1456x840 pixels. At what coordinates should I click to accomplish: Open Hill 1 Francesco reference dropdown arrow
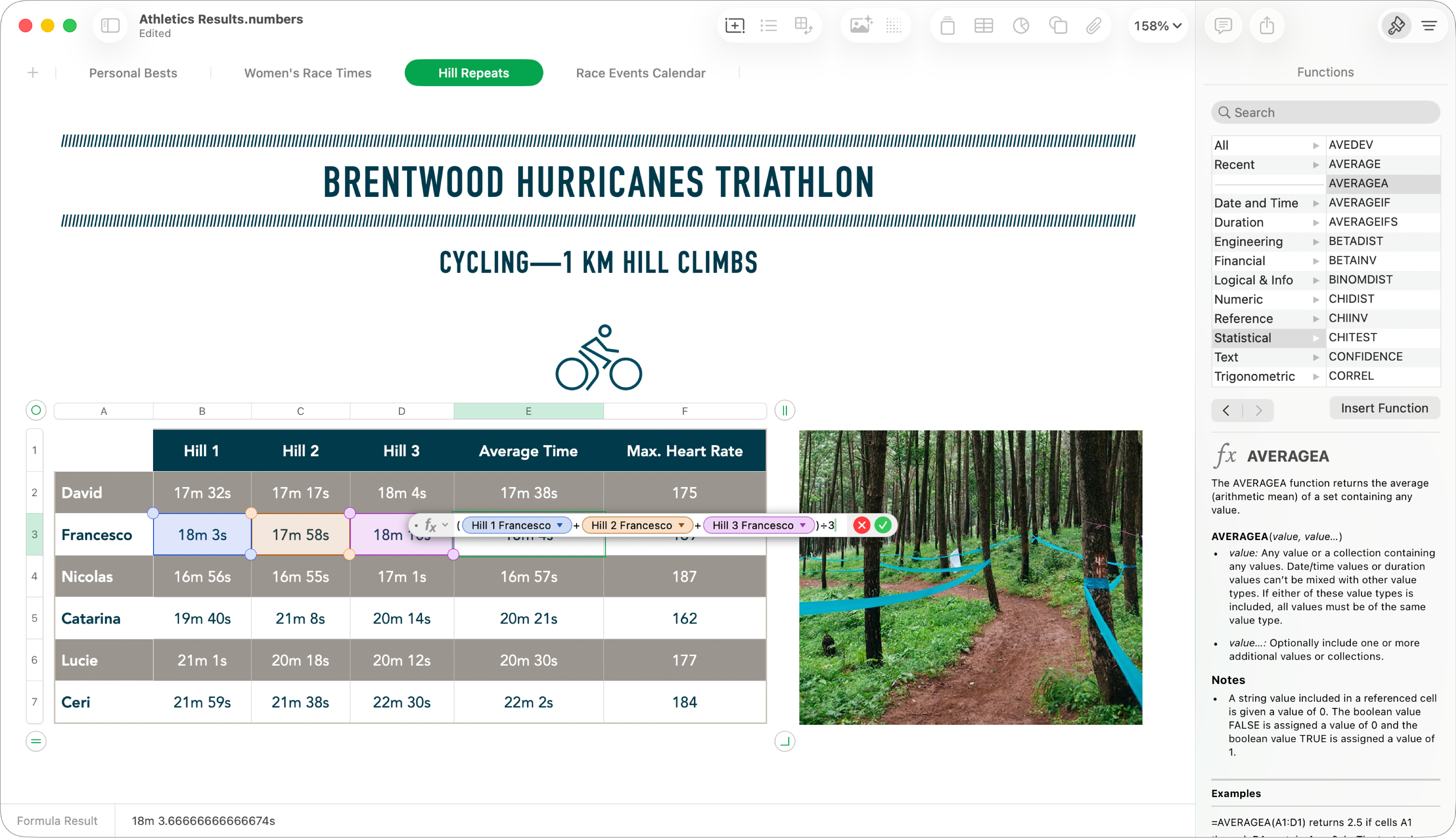click(559, 525)
